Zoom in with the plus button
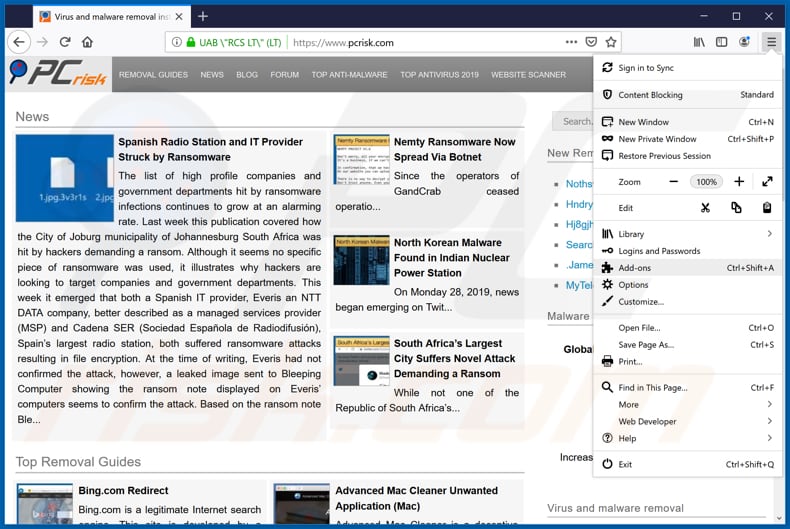Viewport: 790px width, 529px height. point(739,182)
